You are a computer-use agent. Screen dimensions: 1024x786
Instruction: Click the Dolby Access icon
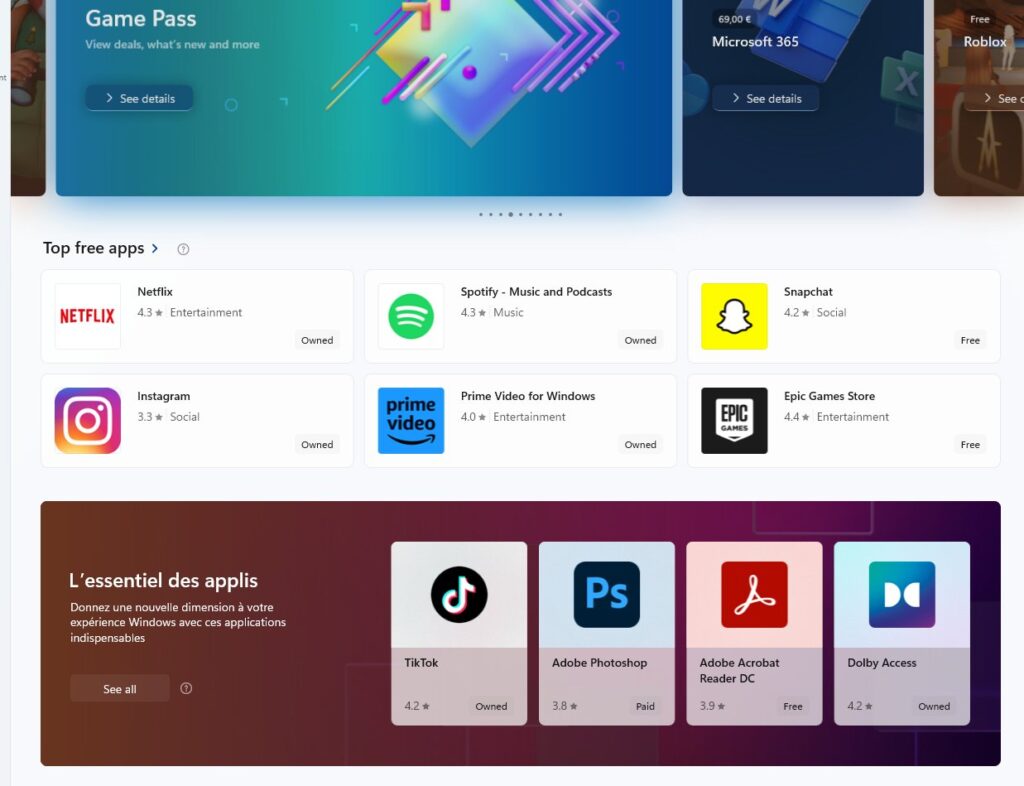click(x=902, y=594)
